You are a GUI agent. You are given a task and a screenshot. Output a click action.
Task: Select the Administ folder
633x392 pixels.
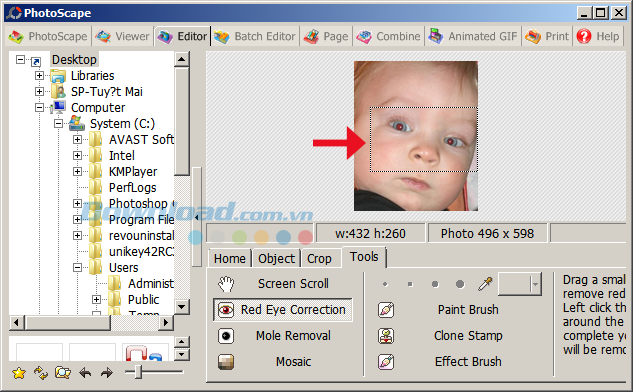151,283
